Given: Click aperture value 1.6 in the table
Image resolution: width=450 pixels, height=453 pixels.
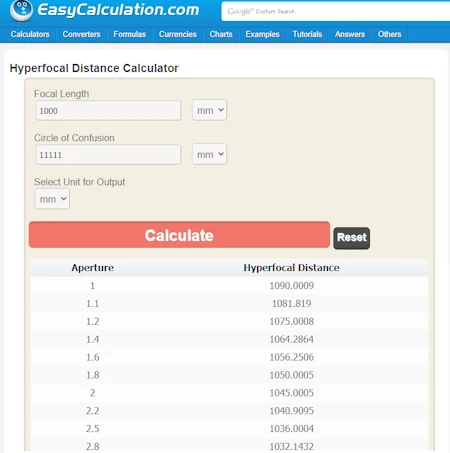Looking at the screenshot, I should tap(93, 357).
